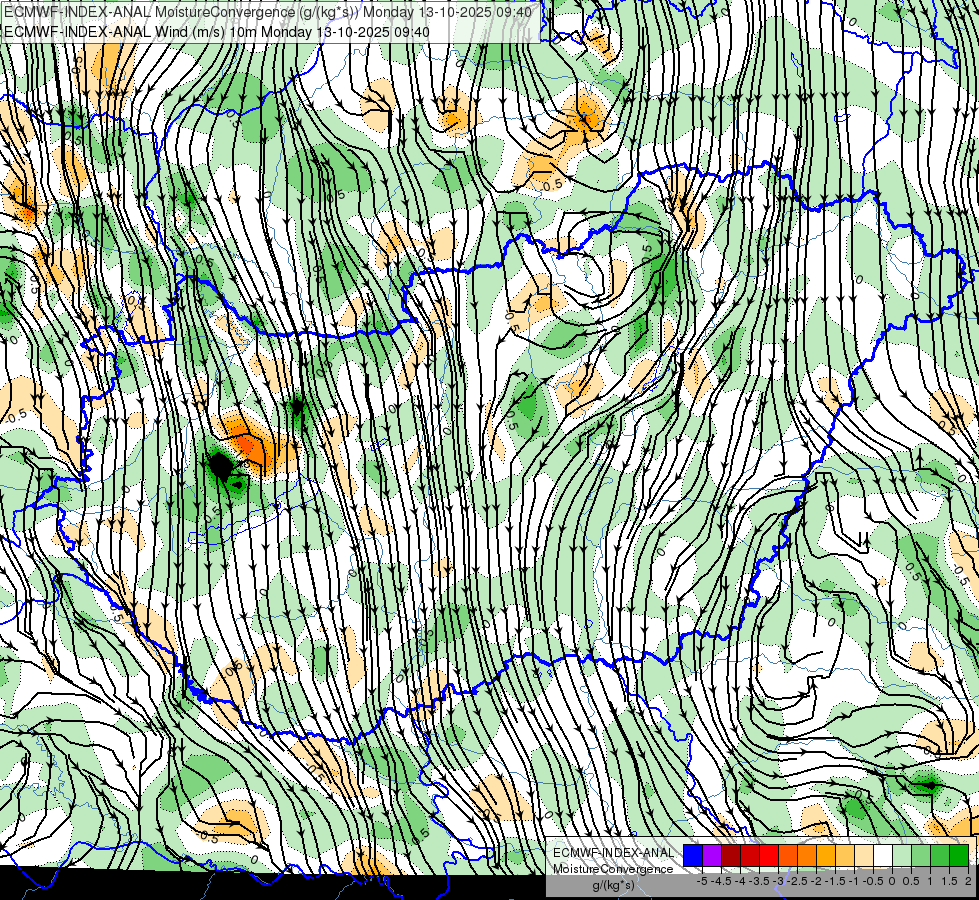Image resolution: width=979 pixels, height=900 pixels.
Task: Pick the medium green swatch between 1 and 1.5
Action: click(940, 855)
